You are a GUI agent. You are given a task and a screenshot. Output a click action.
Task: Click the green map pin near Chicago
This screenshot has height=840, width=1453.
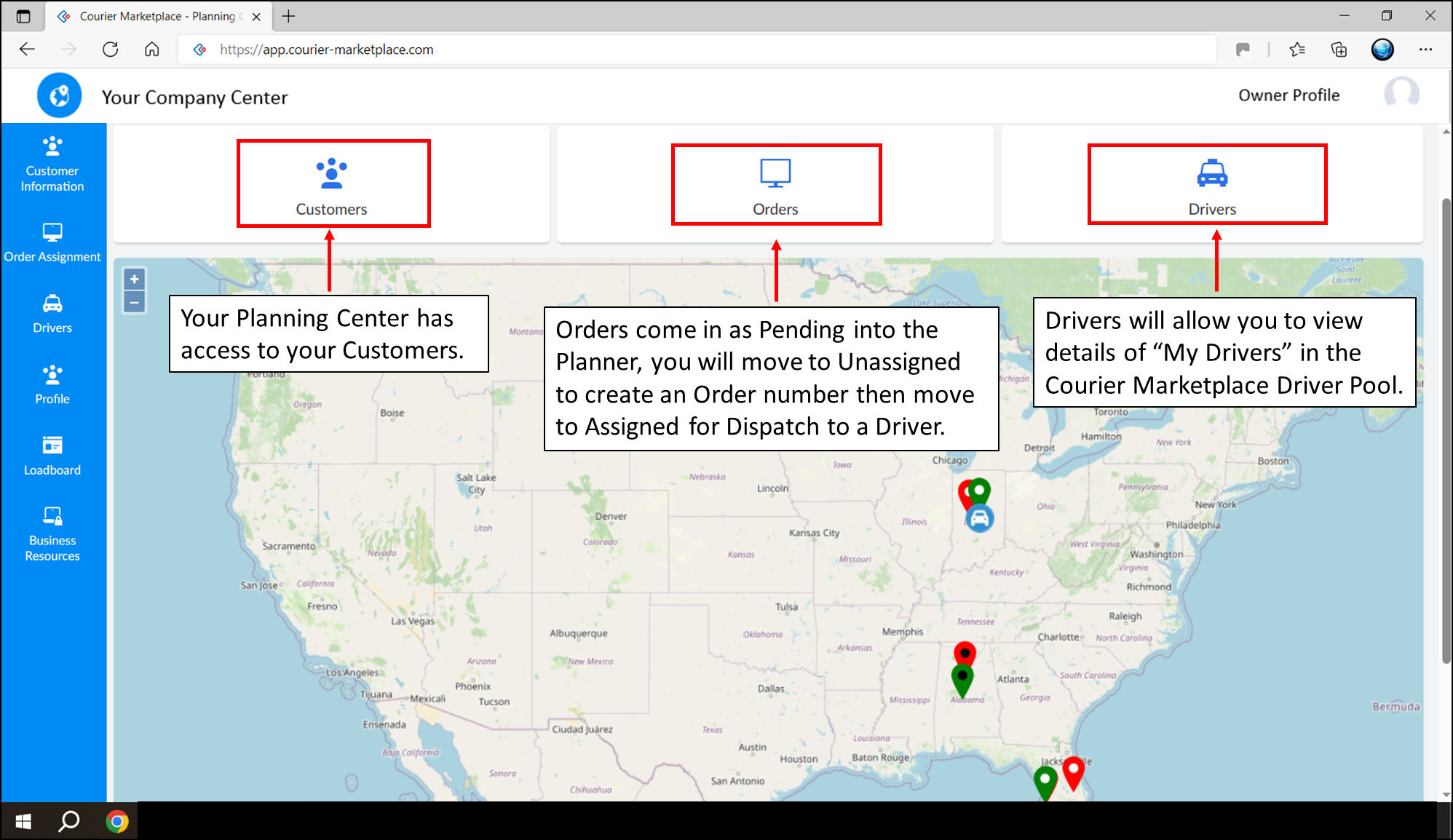[980, 491]
